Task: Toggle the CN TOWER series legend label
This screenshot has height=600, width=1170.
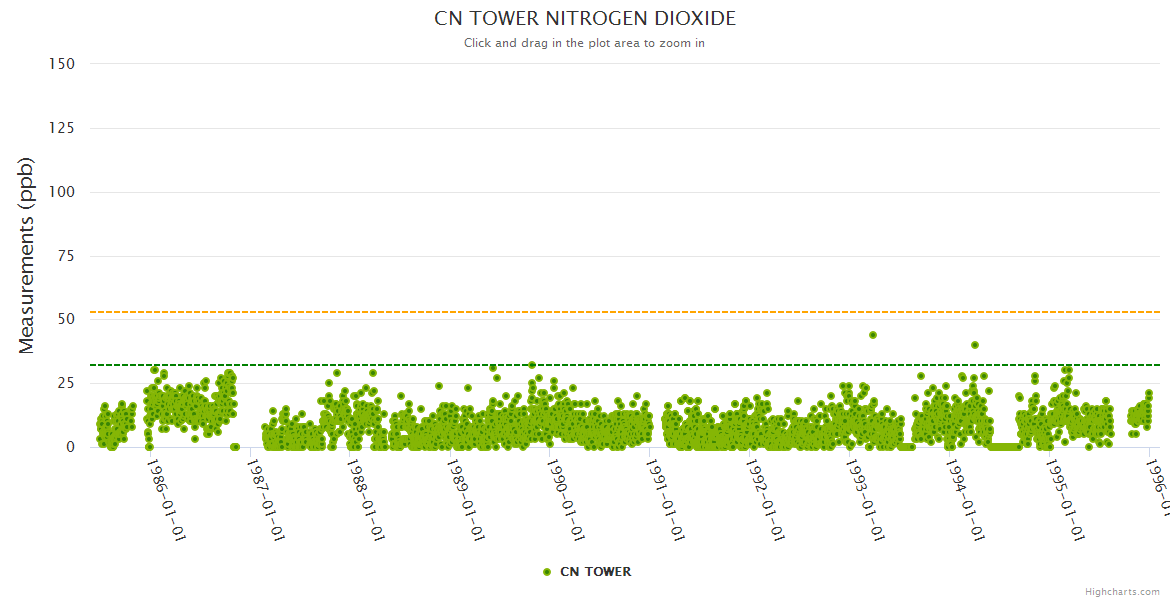Action: click(595, 572)
